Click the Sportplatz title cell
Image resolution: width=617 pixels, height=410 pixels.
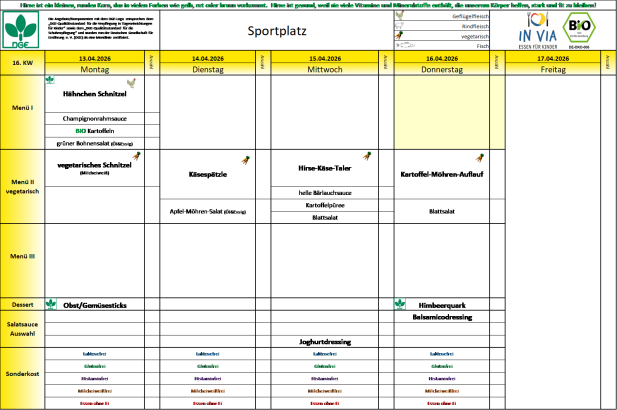click(274, 31)
